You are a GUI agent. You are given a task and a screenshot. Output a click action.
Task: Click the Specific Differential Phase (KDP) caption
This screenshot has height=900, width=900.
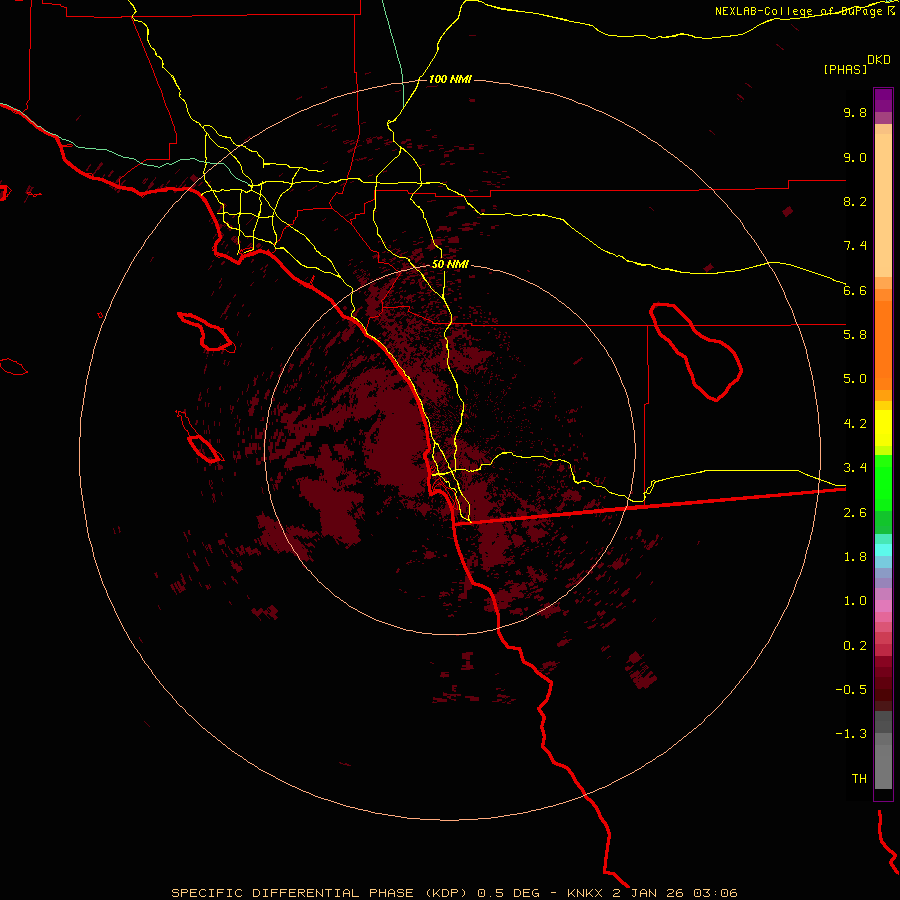[321, 893]
